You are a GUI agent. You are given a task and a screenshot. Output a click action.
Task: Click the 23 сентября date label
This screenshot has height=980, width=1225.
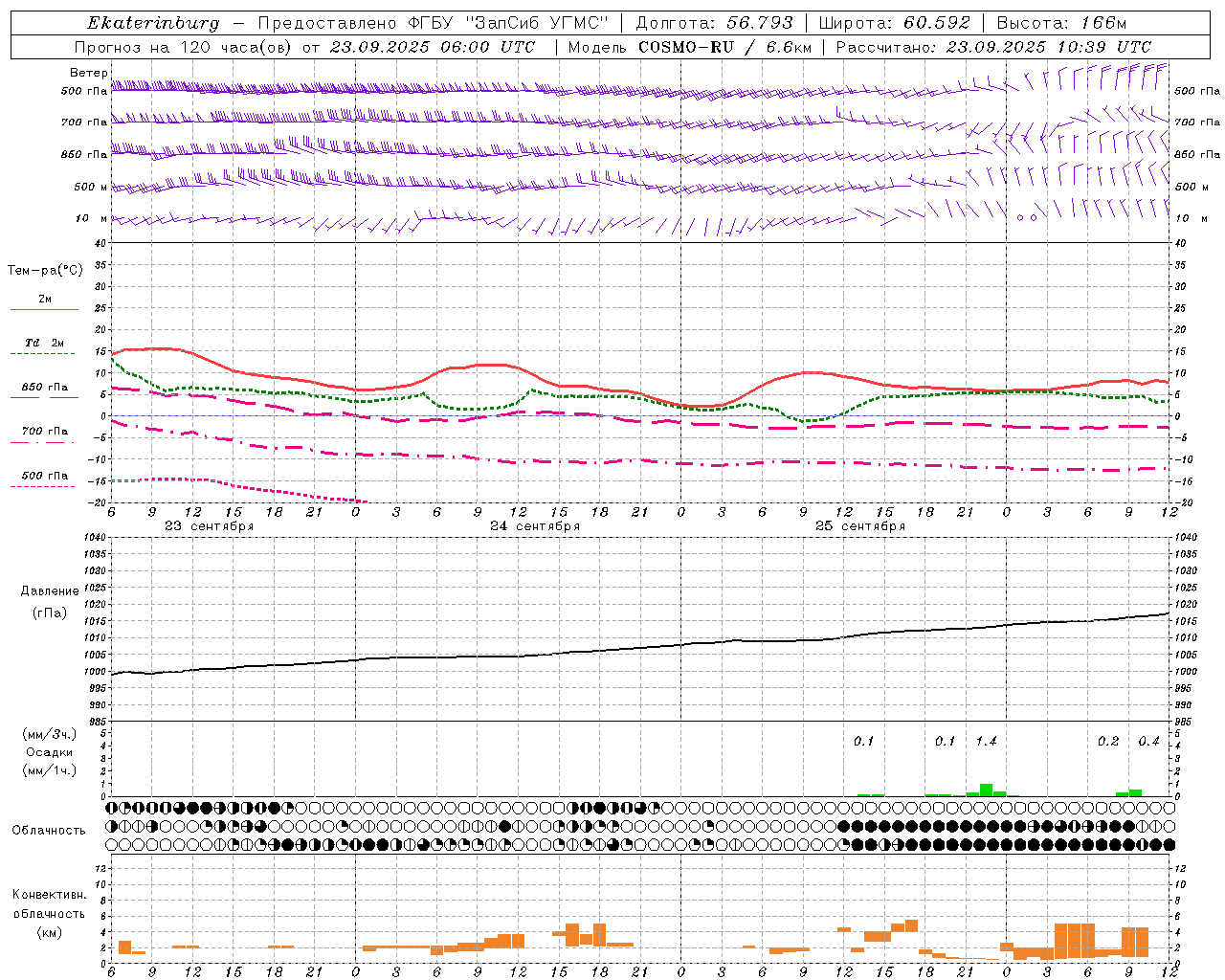209,526
